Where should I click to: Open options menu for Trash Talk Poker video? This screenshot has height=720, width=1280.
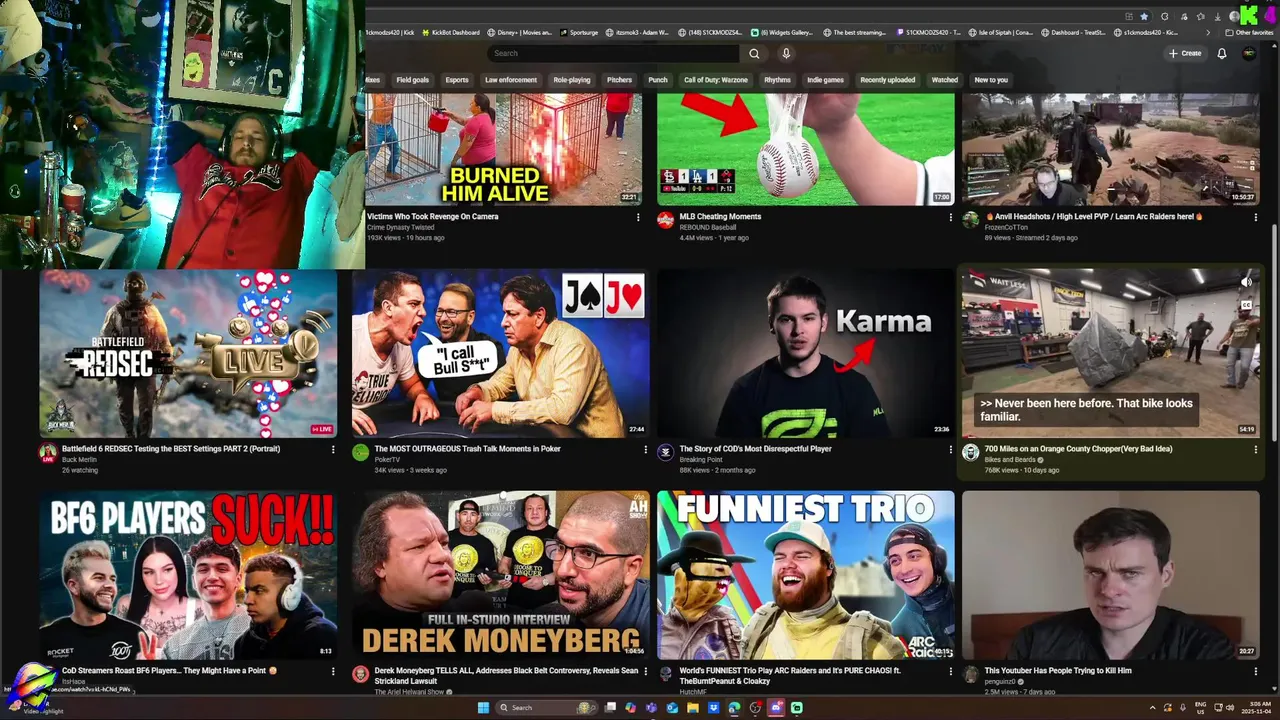(x=645, y=449)
